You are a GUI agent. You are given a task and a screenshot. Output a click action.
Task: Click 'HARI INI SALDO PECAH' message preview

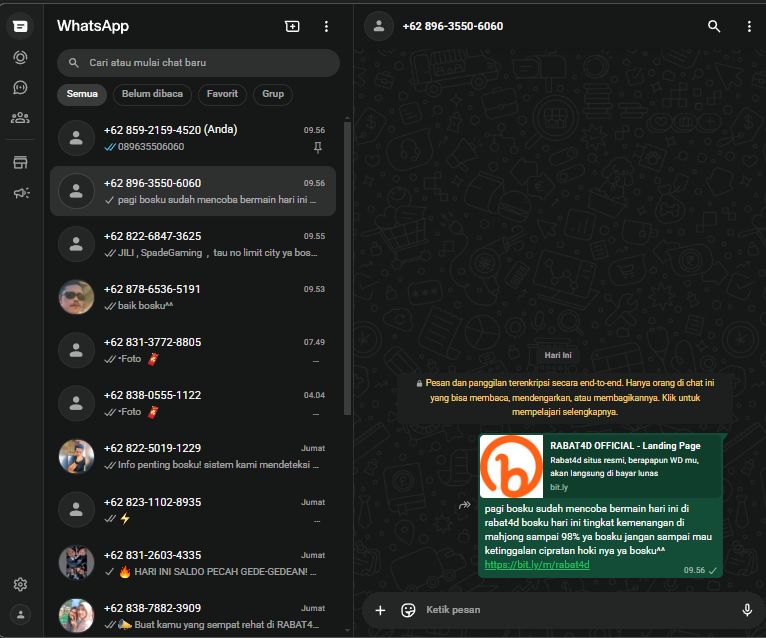pyautogui.click(x=225, y=572)
